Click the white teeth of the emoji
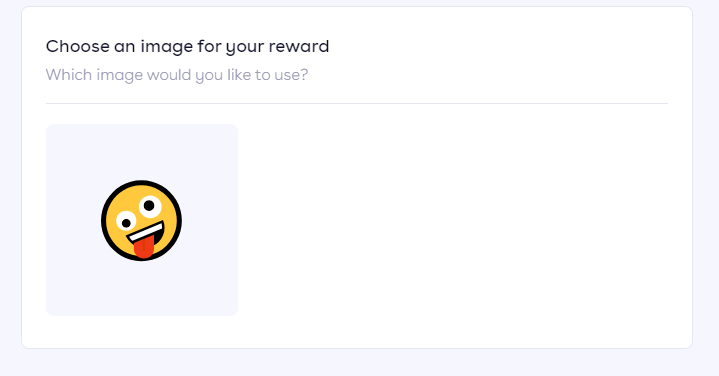Screen dimensions: 719x376 (x=146, y=232)
